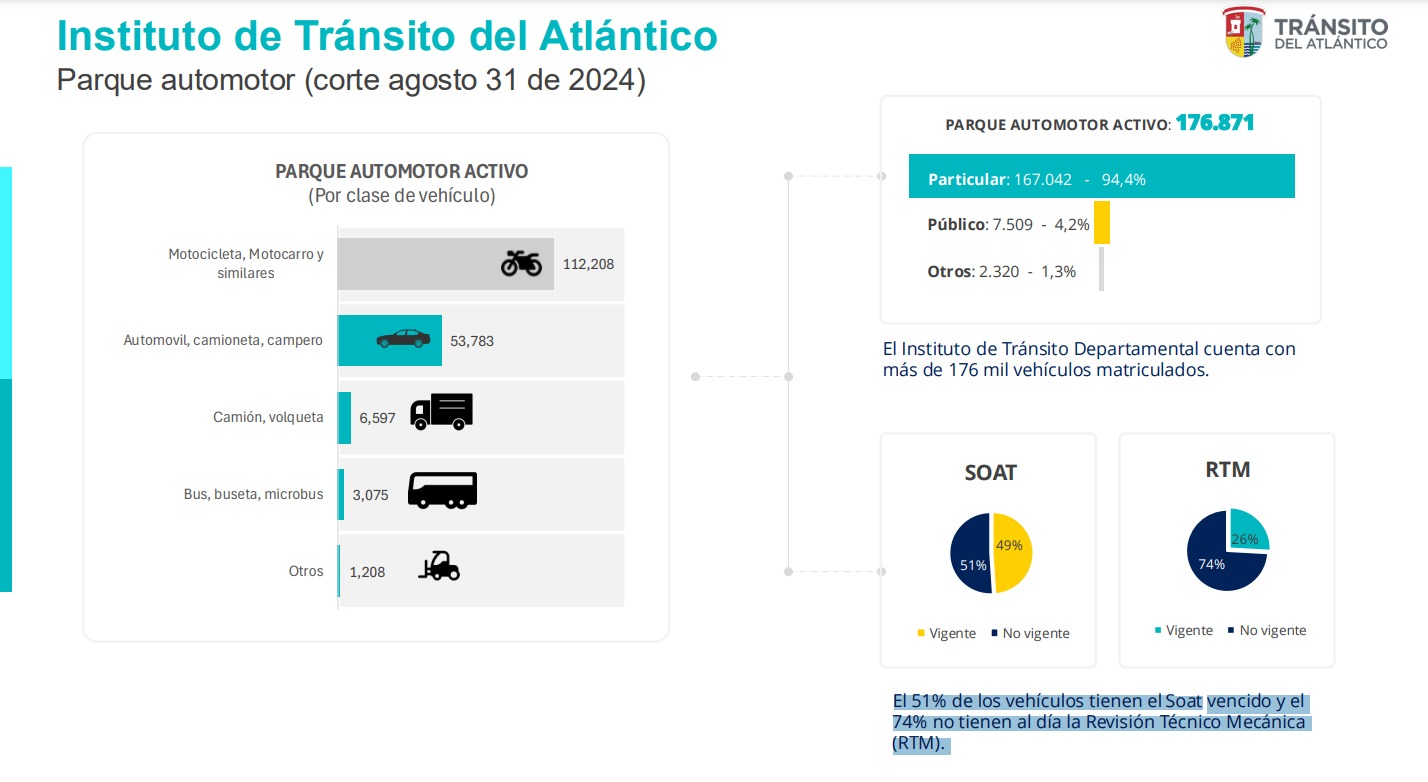Click "Vigente" label under the SOAT pie
1428x782 pixels.
pyautogui.click(x=952, y=633)
